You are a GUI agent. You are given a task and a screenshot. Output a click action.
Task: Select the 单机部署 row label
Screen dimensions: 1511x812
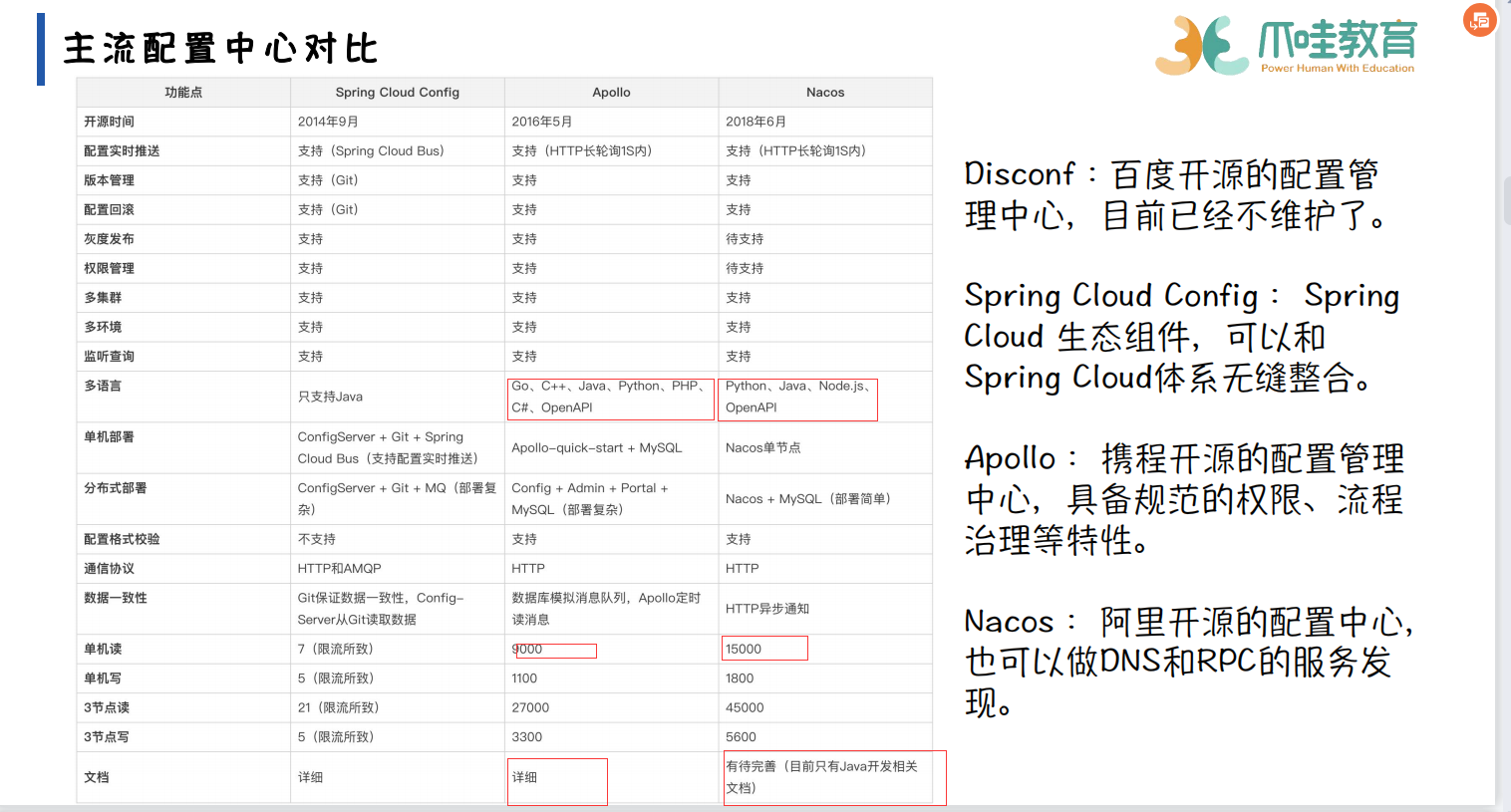pyautogui.click(x=109, y=437)
